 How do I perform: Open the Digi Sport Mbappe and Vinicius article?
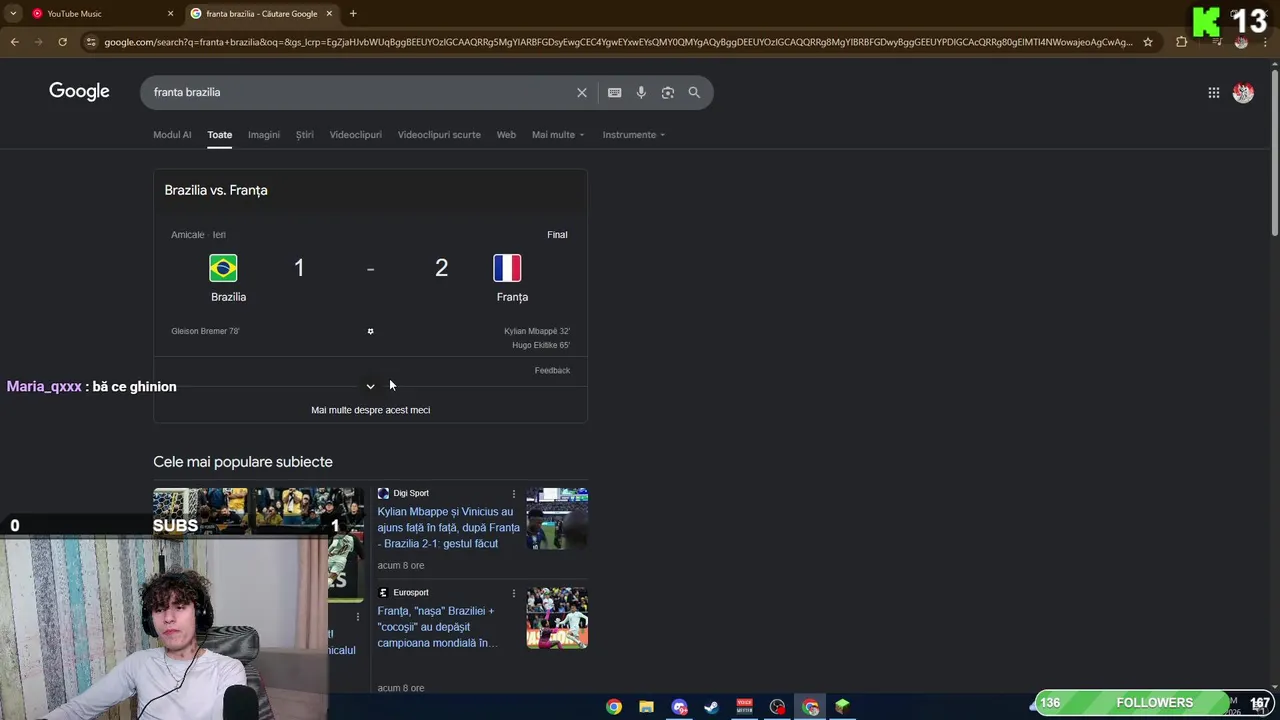448,528
